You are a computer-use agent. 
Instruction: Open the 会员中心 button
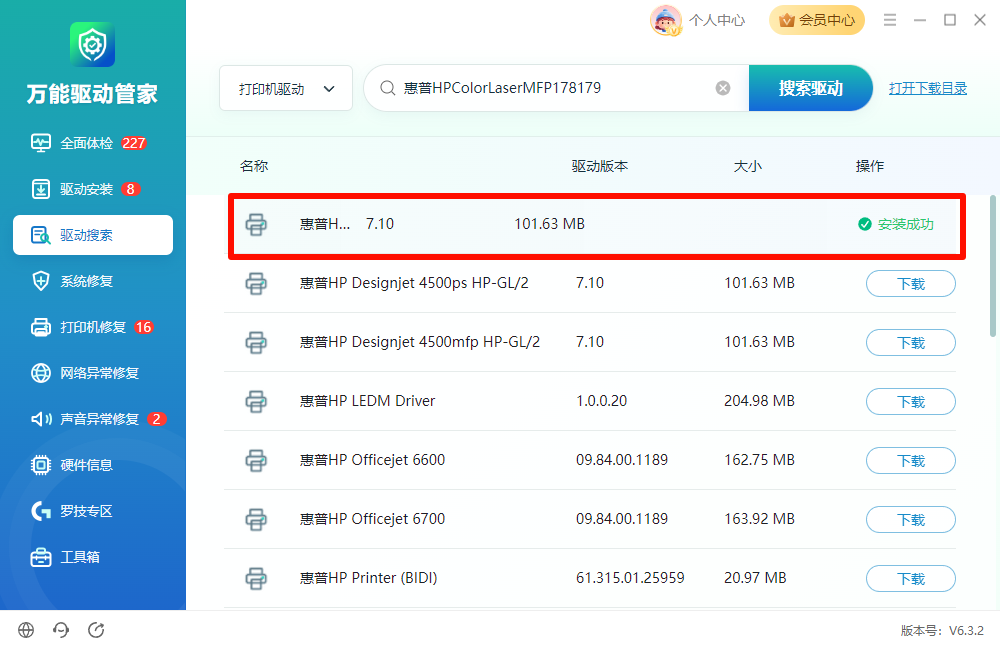pyautogui.click(x=817, y=20)
